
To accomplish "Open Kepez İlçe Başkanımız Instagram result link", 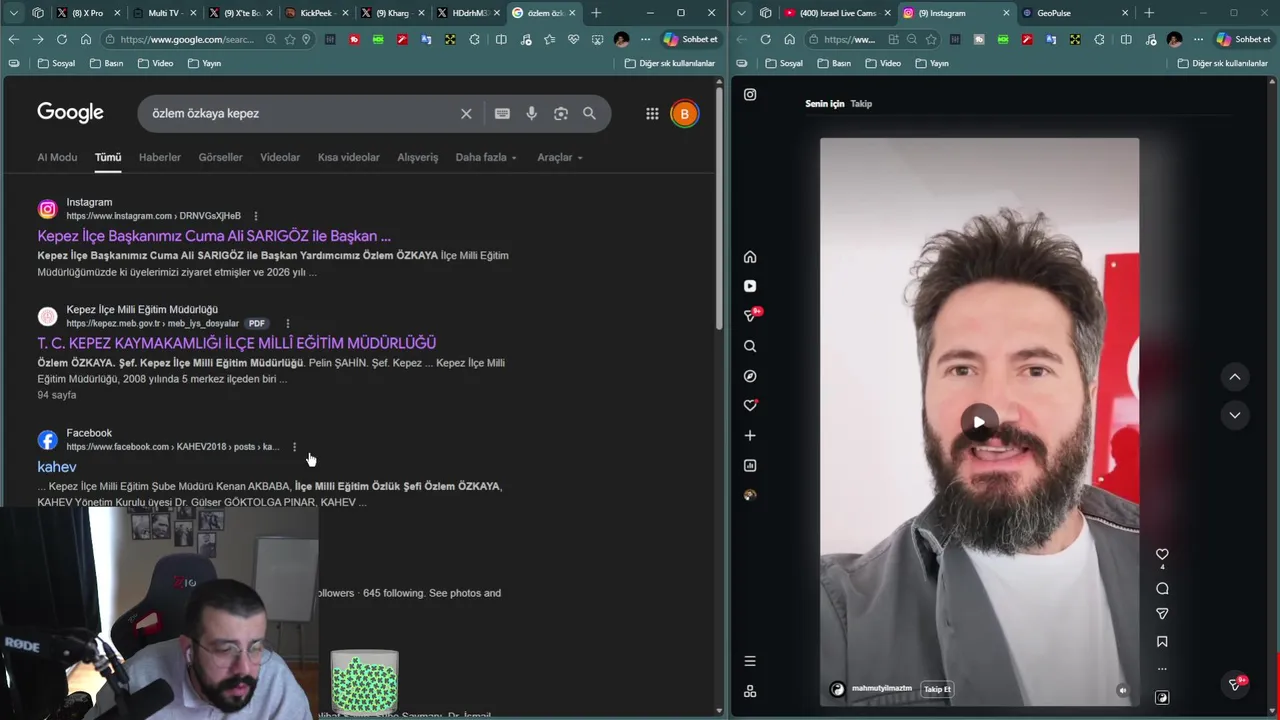I will tap(214, 236).
